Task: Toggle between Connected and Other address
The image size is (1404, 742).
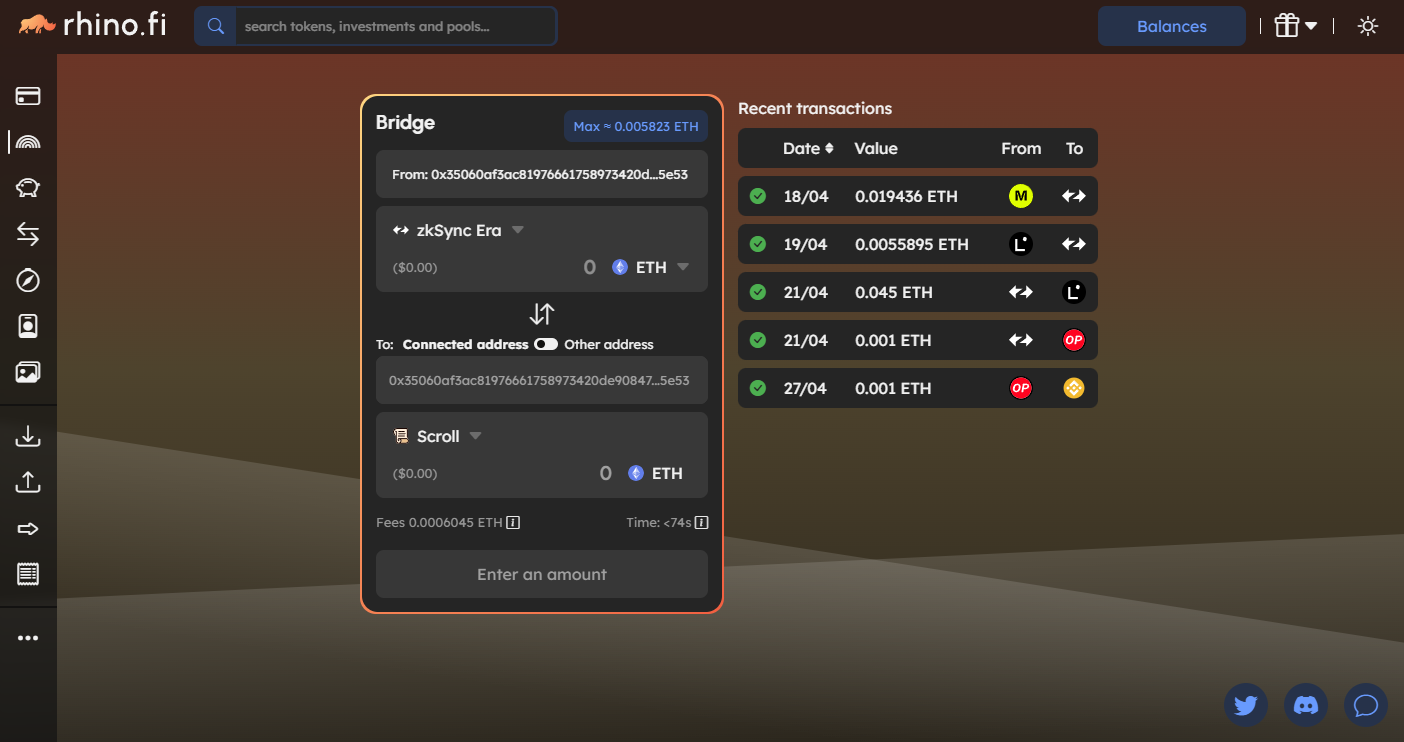Action: click(x=546, y=344)
